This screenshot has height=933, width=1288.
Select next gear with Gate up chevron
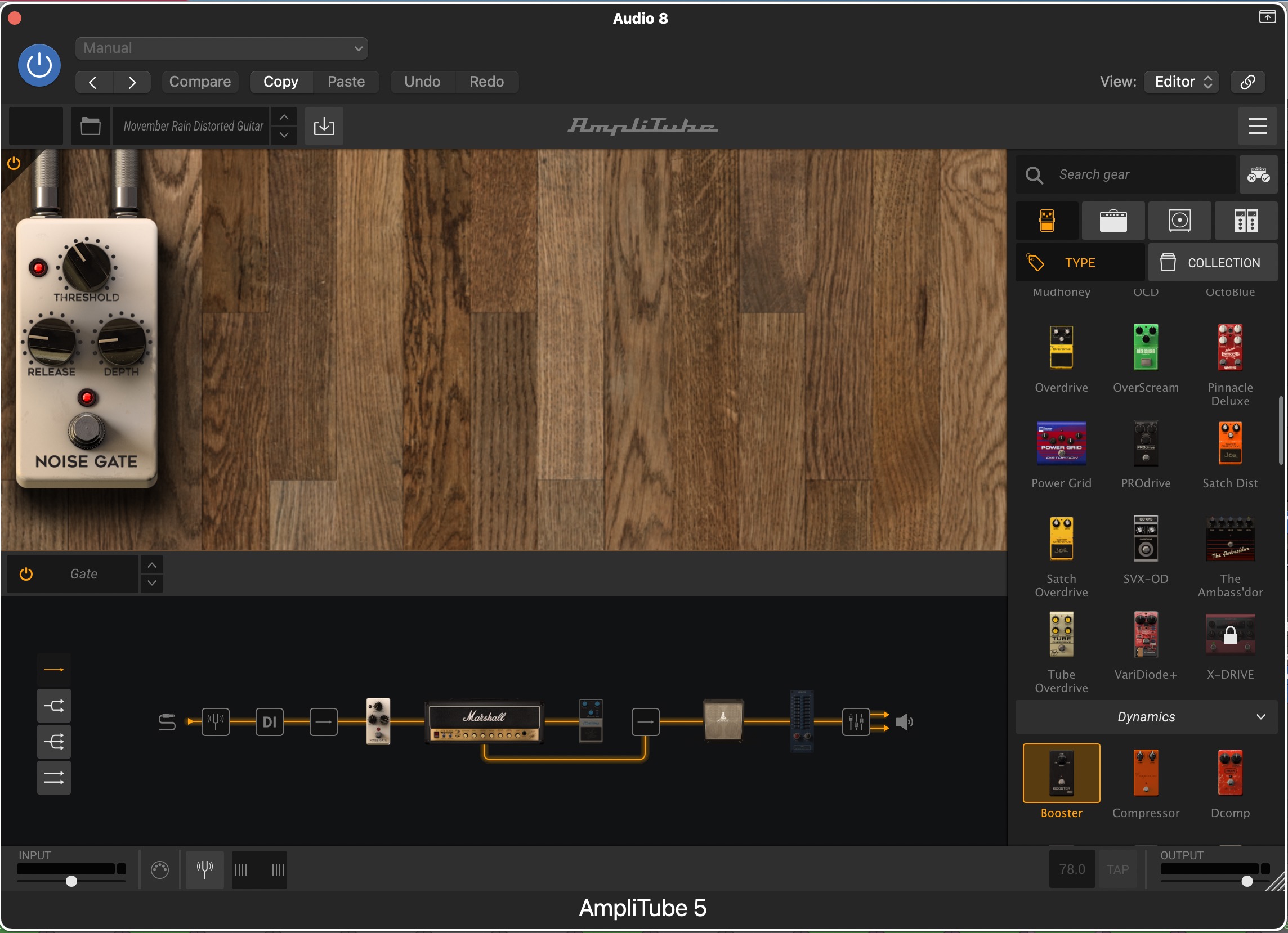(151, 565)
